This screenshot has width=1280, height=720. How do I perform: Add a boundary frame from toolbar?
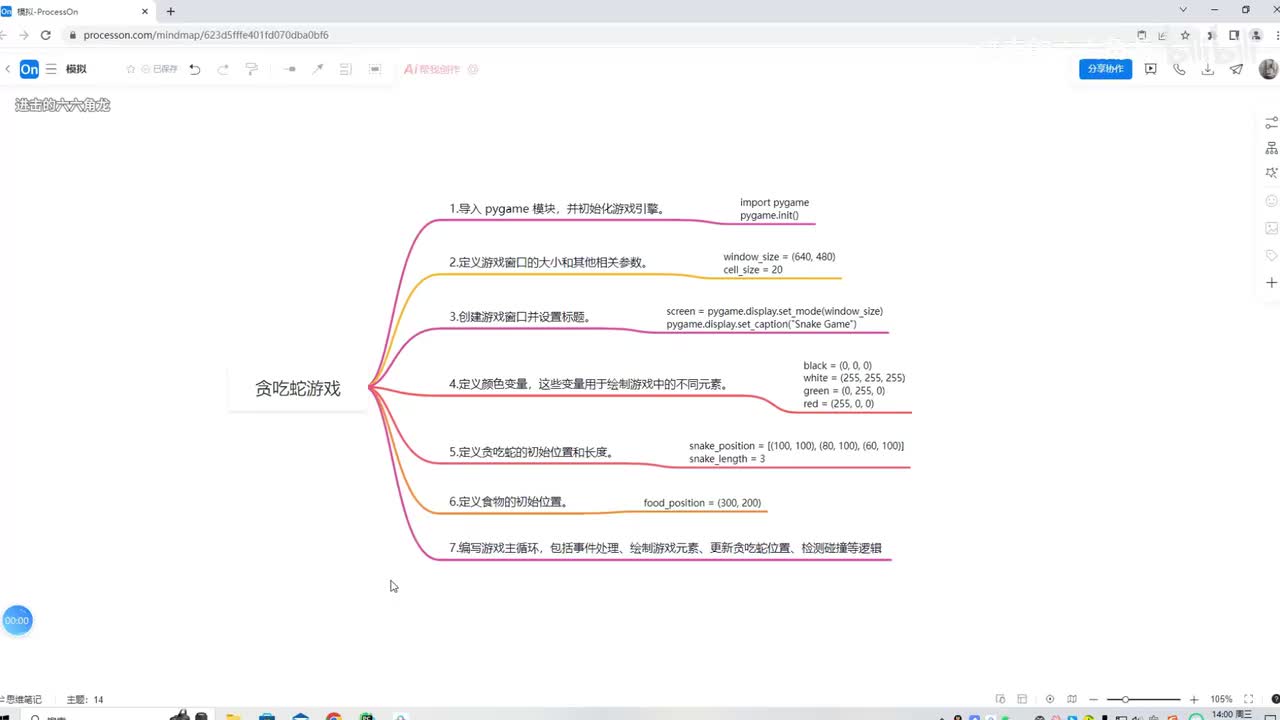[x=375, y=69]
